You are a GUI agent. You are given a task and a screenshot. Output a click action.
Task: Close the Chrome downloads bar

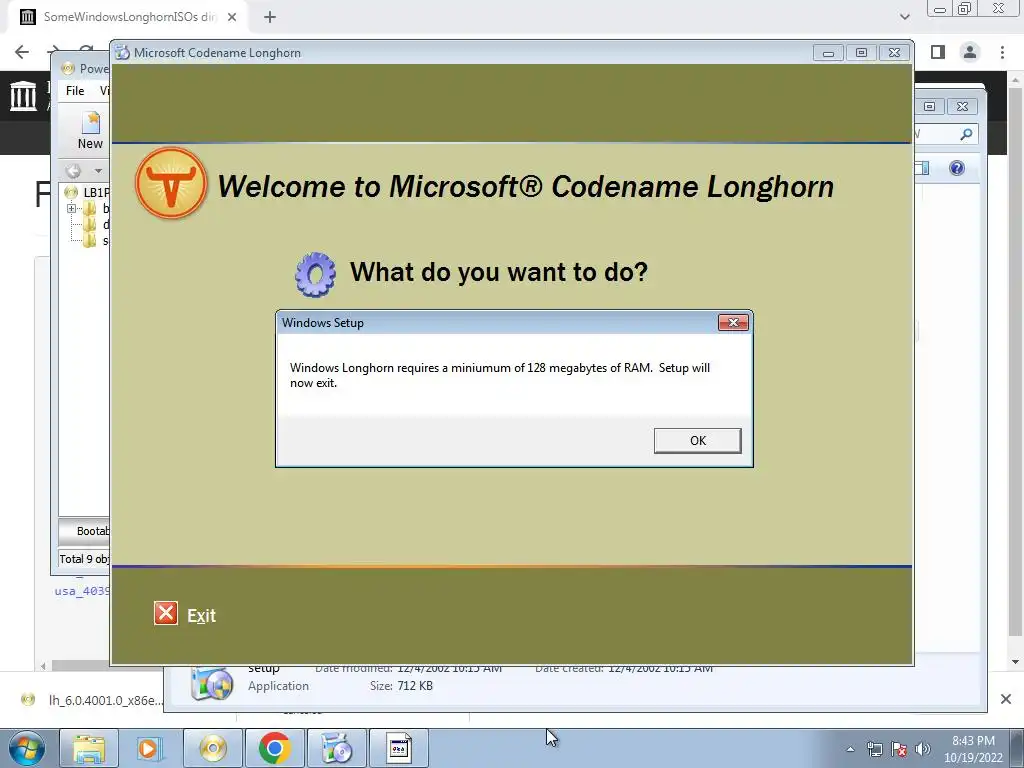[1006, 699]
